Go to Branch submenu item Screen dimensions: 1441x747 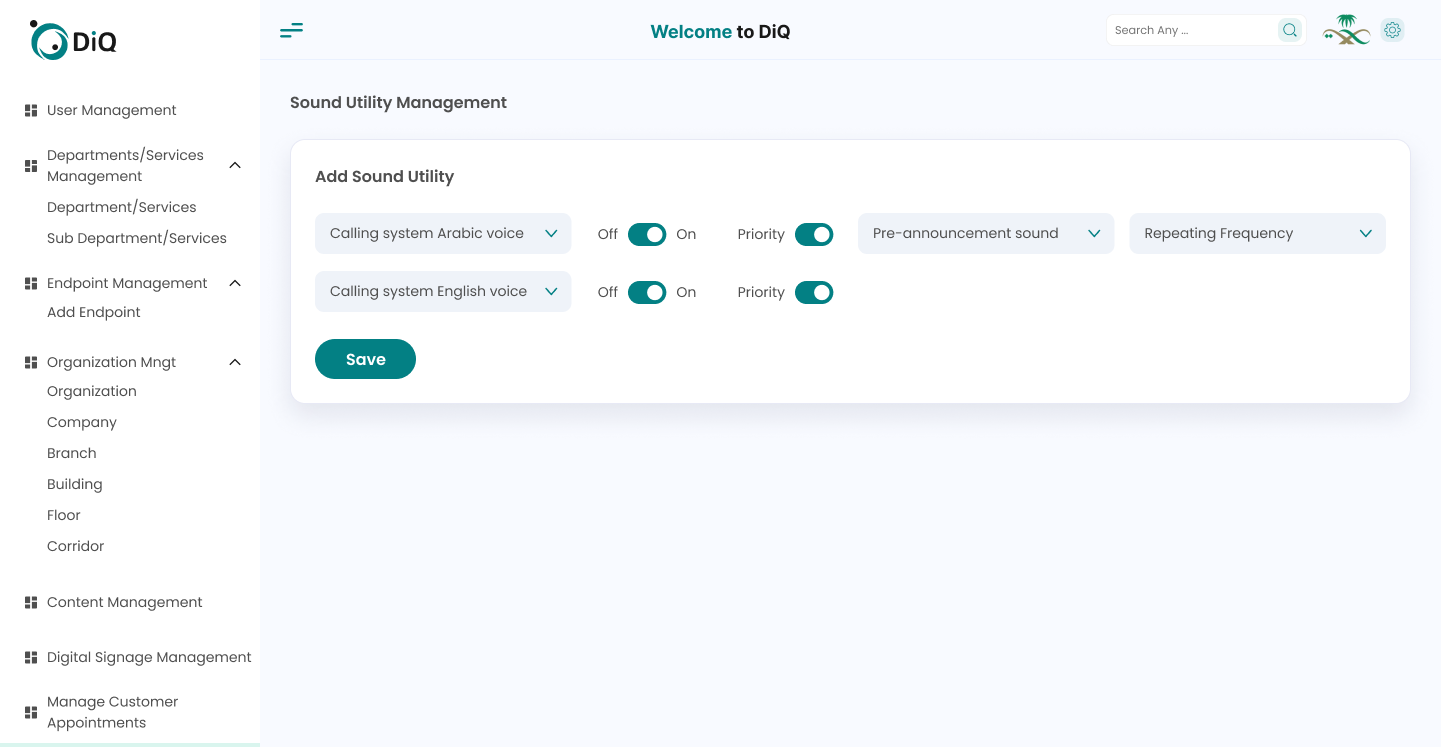point(72,454)
